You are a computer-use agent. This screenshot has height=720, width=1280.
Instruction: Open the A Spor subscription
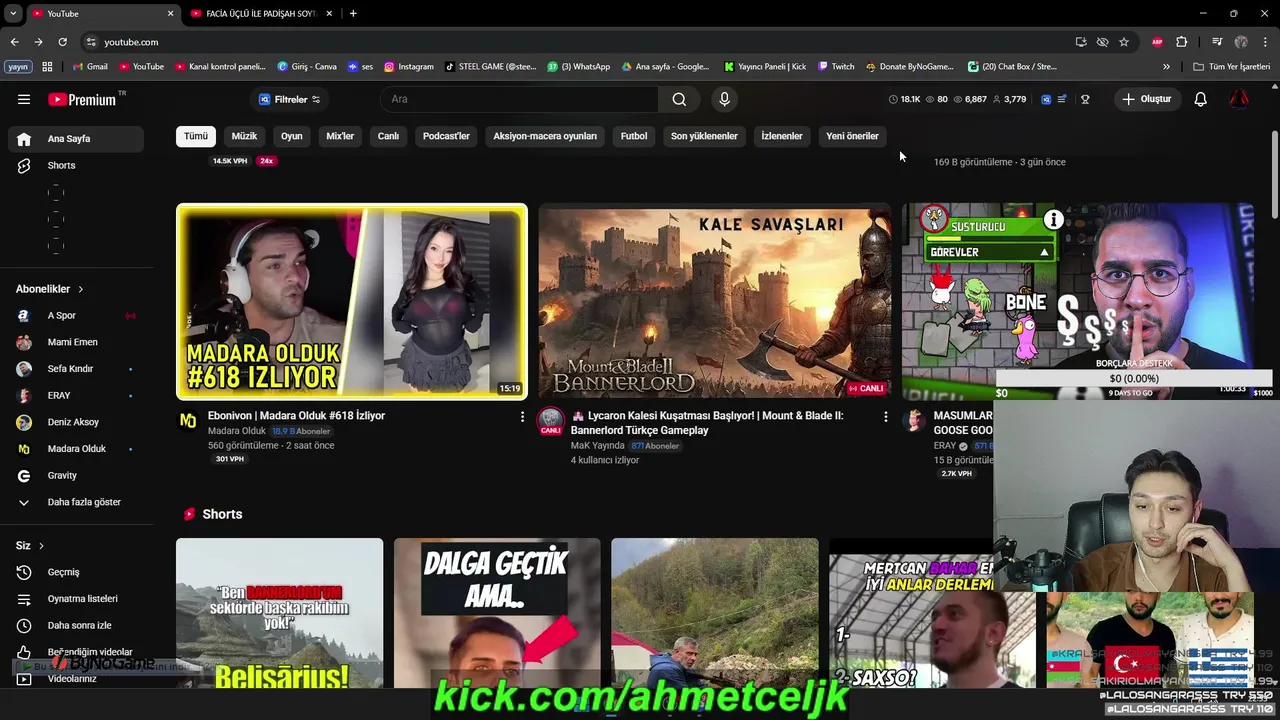pyautogui.click(x=75, y=315)
